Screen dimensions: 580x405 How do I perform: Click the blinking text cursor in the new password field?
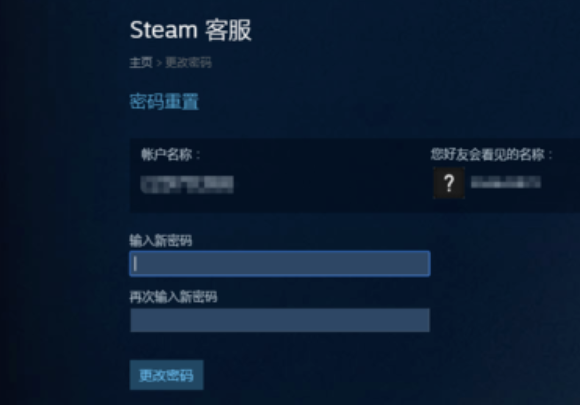tap(136, 264)
